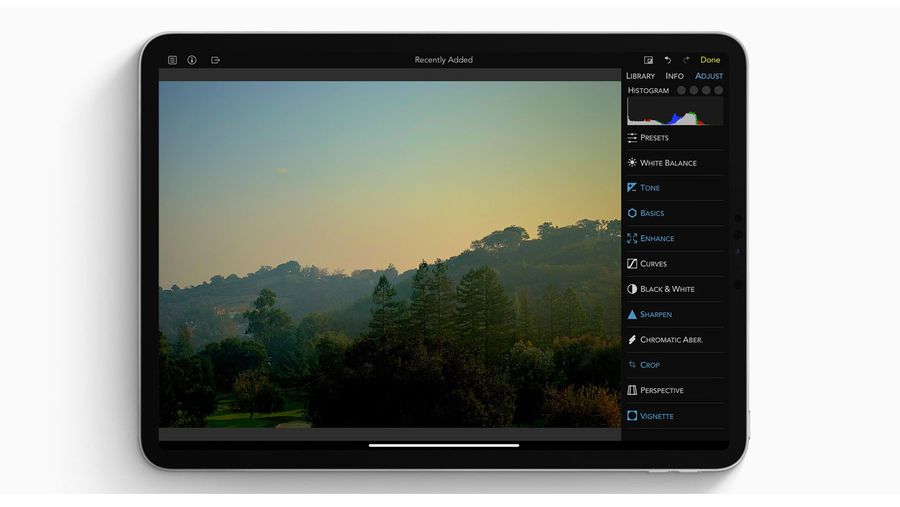
Task: Open the Presets panel
Action: point(675,138)
